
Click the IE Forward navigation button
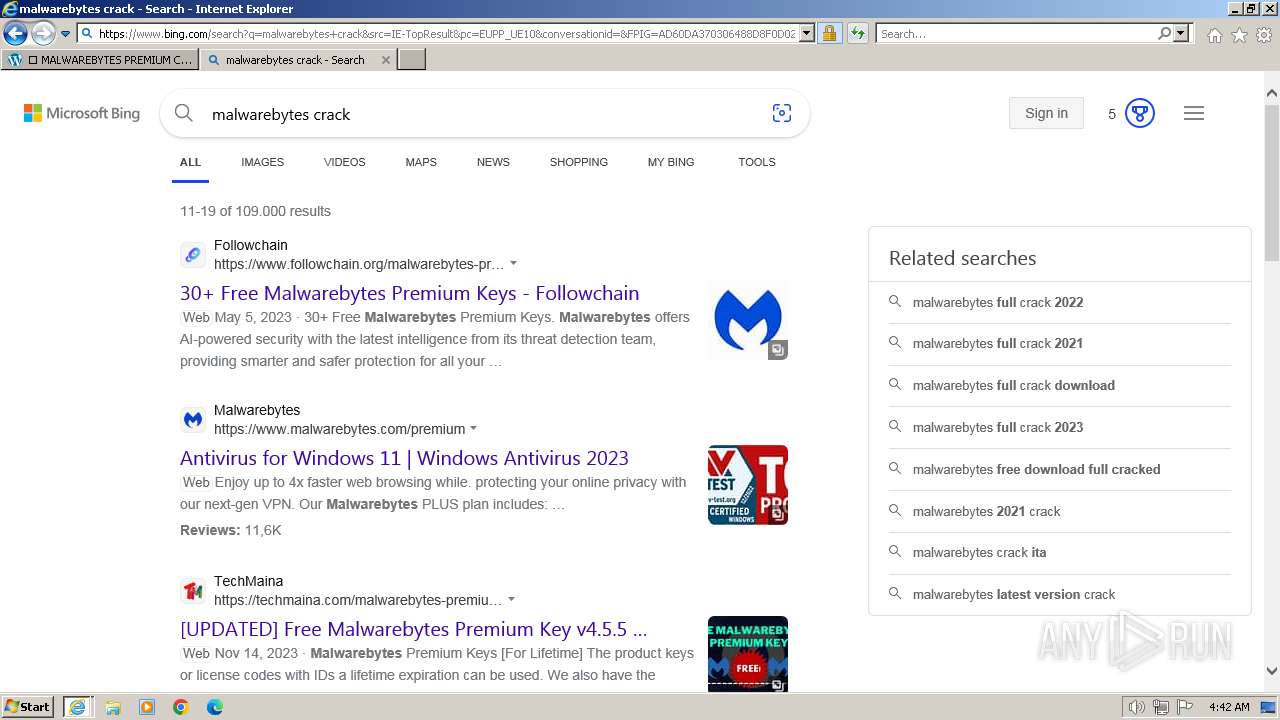click(x=43, y=33)
